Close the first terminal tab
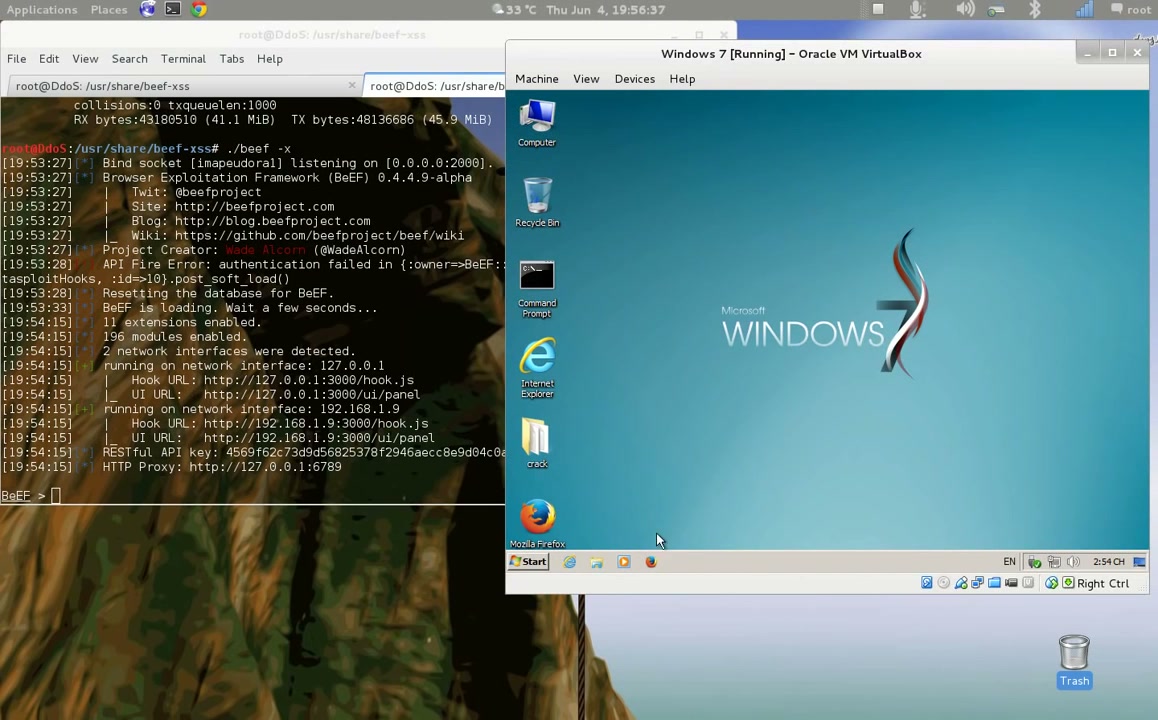The image size is (1158, 720). pyautogui.click(x=352, y=85)
